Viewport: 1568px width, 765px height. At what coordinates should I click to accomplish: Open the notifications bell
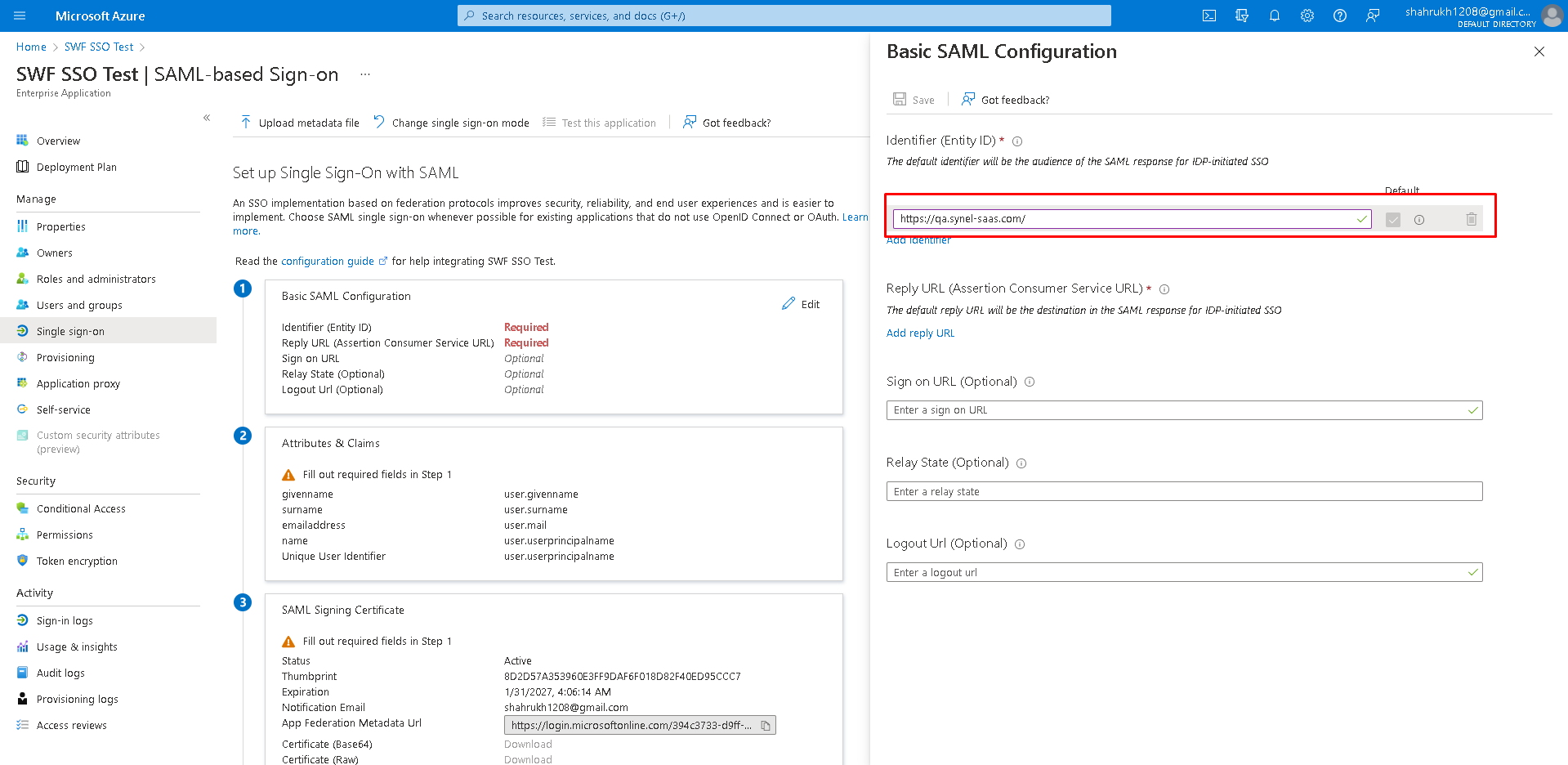pos(1275,16)
